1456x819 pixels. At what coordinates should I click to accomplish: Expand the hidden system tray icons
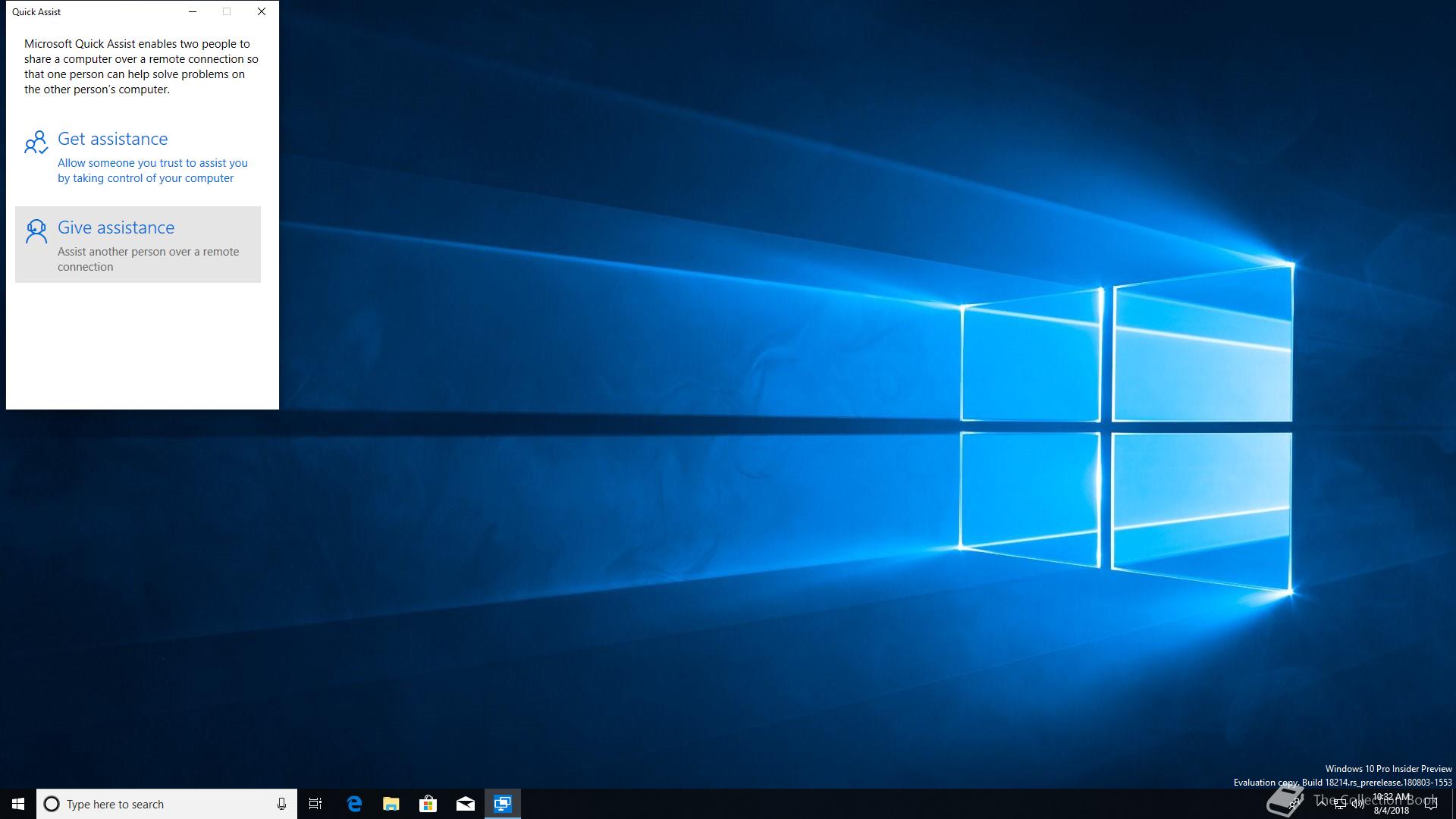click(1322, 804)
